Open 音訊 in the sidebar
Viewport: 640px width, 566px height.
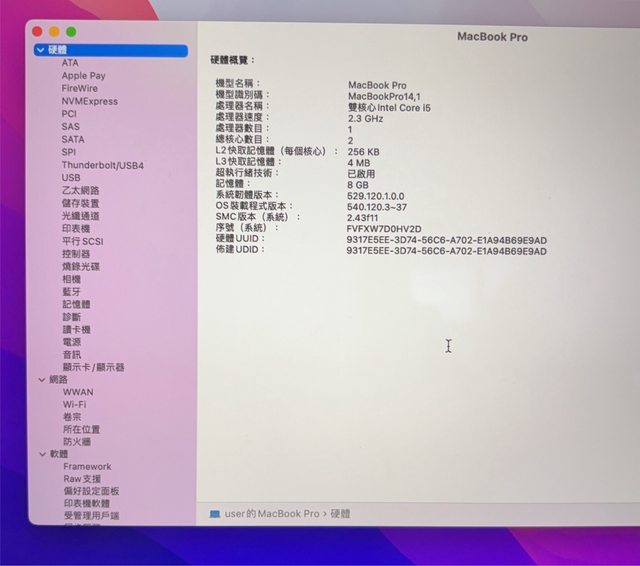pos(72,355)
